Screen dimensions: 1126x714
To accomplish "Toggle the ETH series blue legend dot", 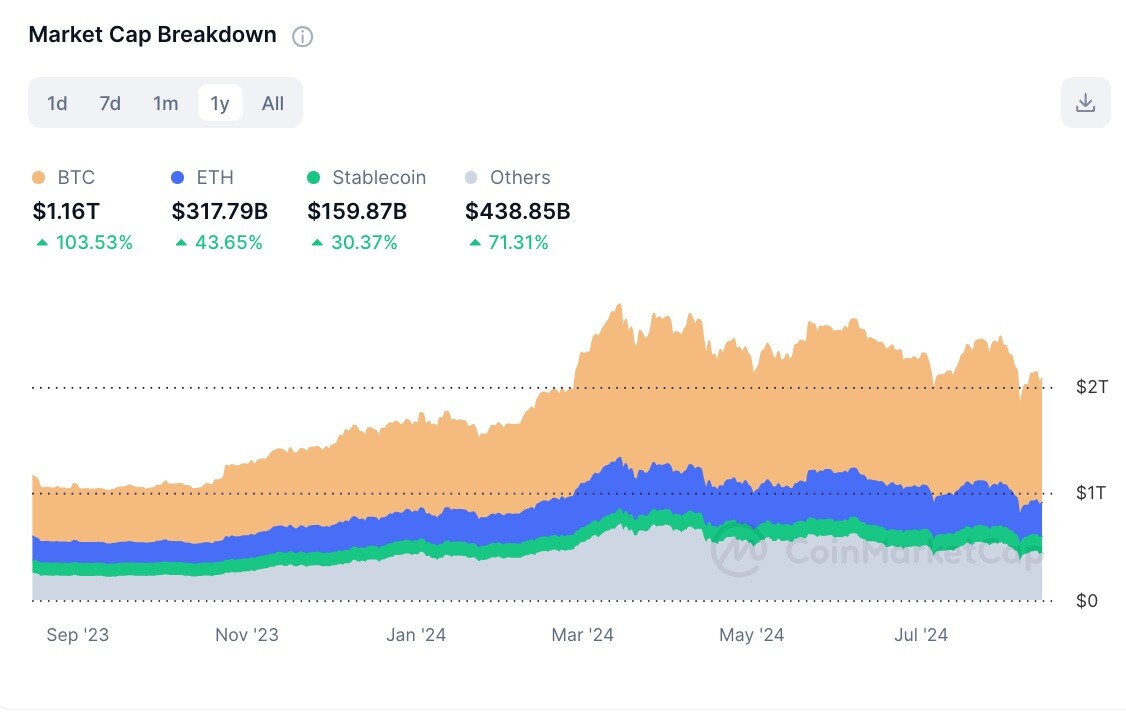I will (177, 177).
